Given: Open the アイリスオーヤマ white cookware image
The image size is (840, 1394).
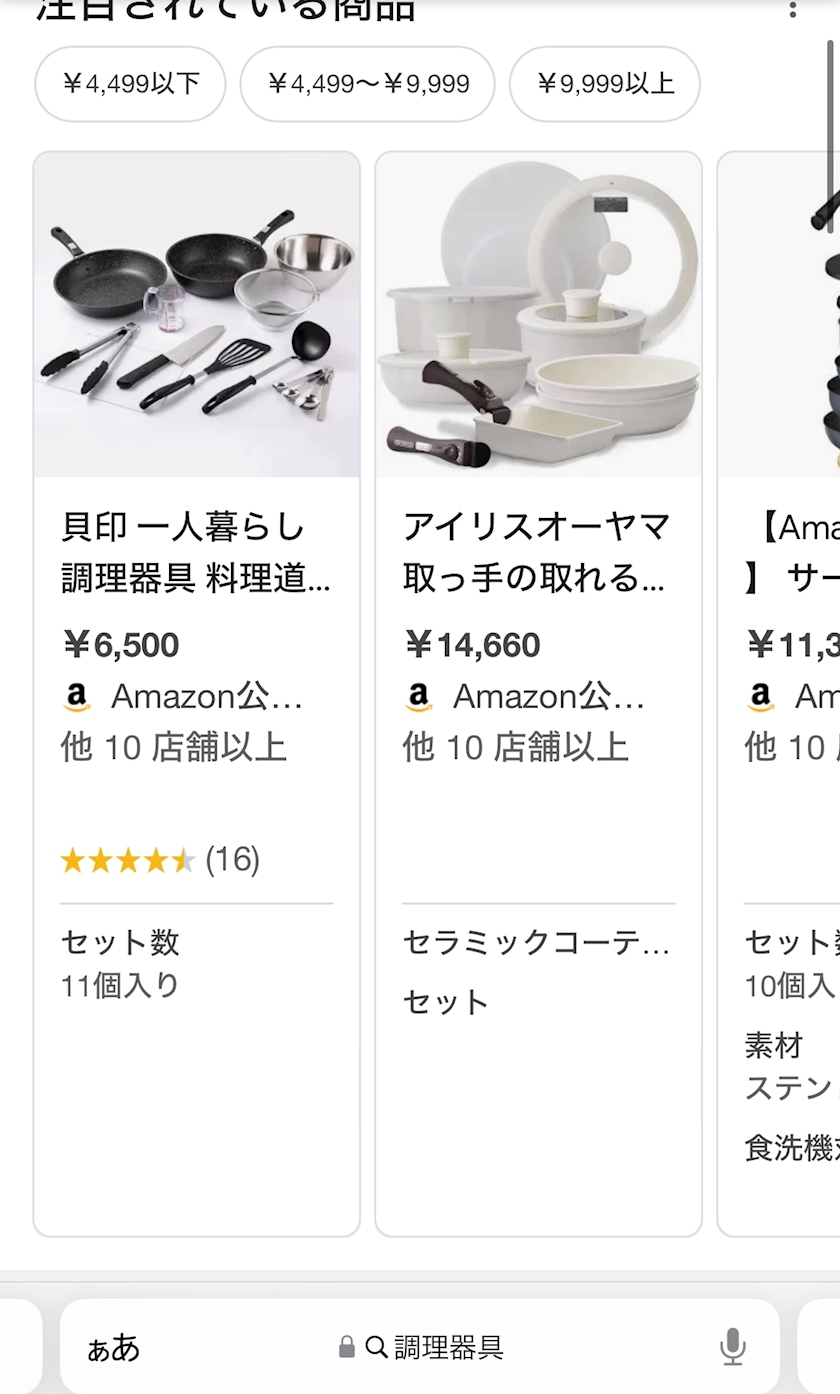Looking at the screenshot, I should (x=539, y=315).
